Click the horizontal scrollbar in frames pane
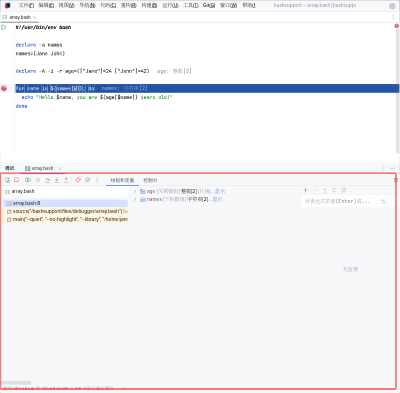The height and width of the screenshot is (393, 400). coord(16,383)
